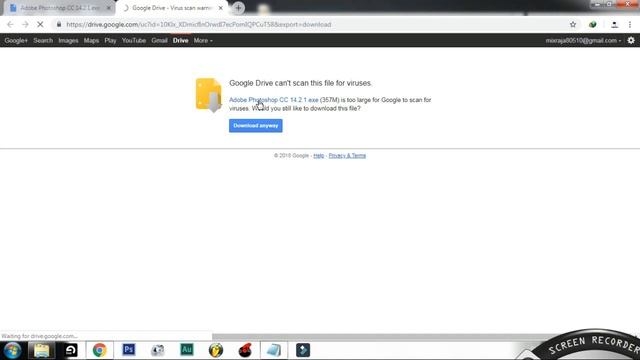Open Play in the Google bar
Screen dimensions: 640x360
click(x=110, y=40)
